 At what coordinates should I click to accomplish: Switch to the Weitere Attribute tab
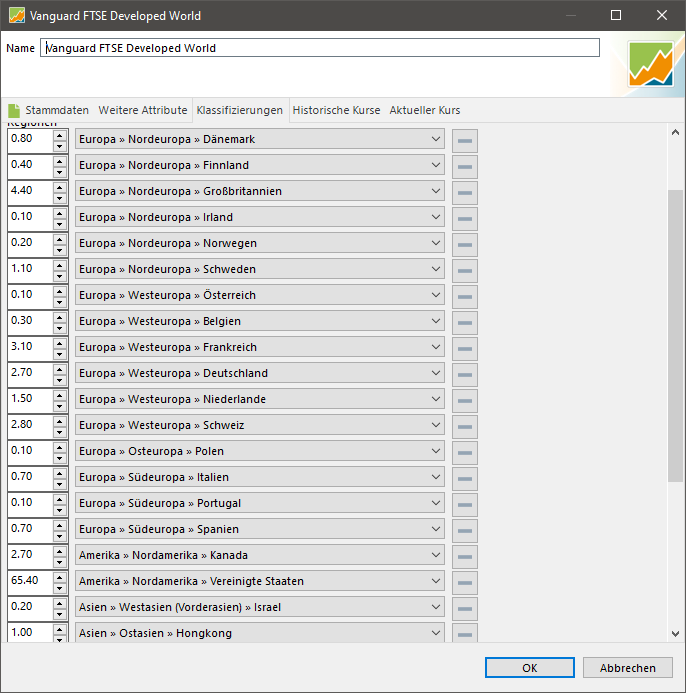pyautogui.click(x=143, y=110)
